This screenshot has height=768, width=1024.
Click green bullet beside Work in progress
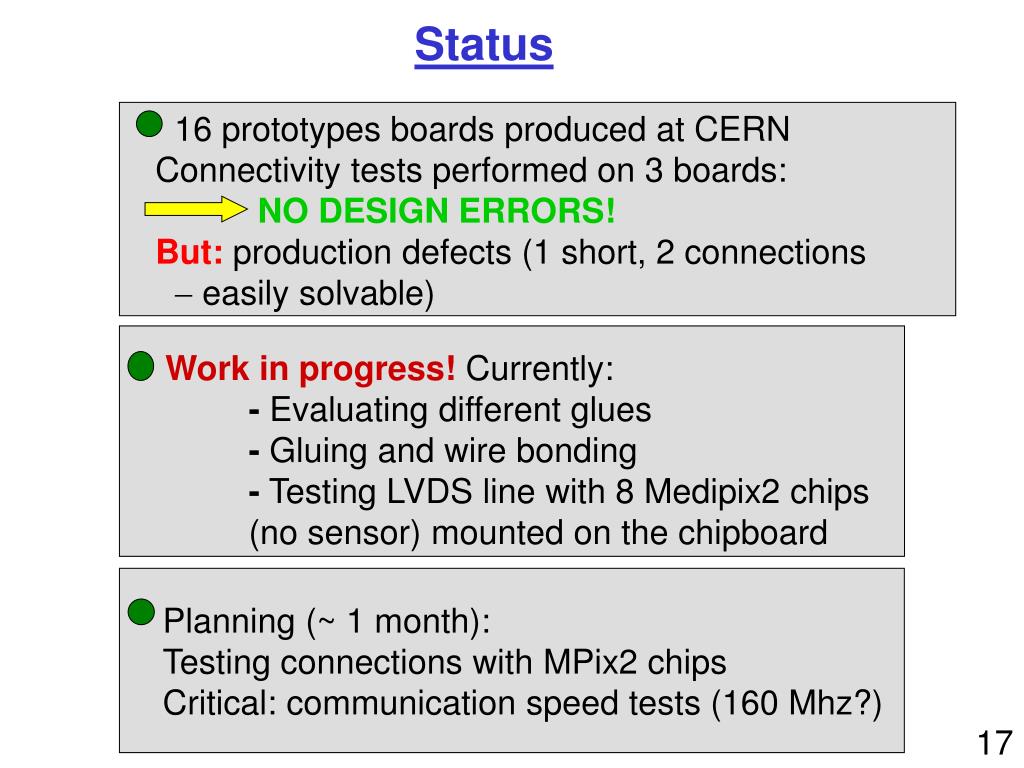[x=140, y=366]
